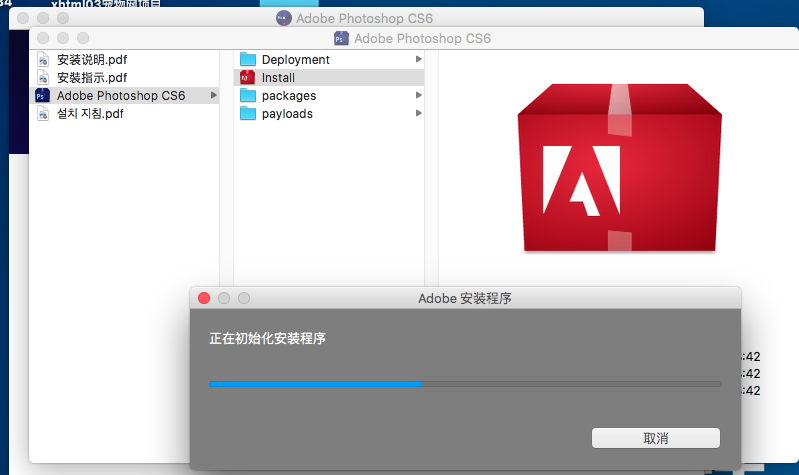
Task: Click the rear window title Adobe Photoshop CS6
Action: [364, 18]
